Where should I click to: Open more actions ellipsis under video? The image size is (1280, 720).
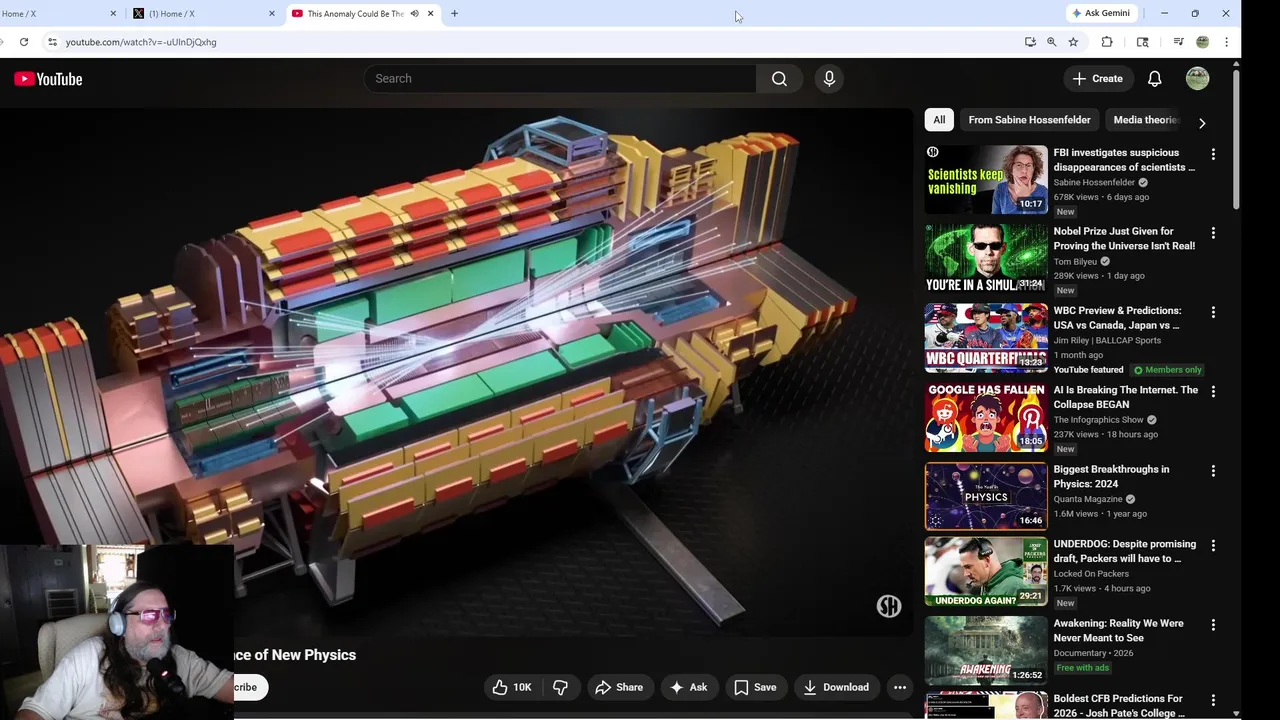pos(900,687)
